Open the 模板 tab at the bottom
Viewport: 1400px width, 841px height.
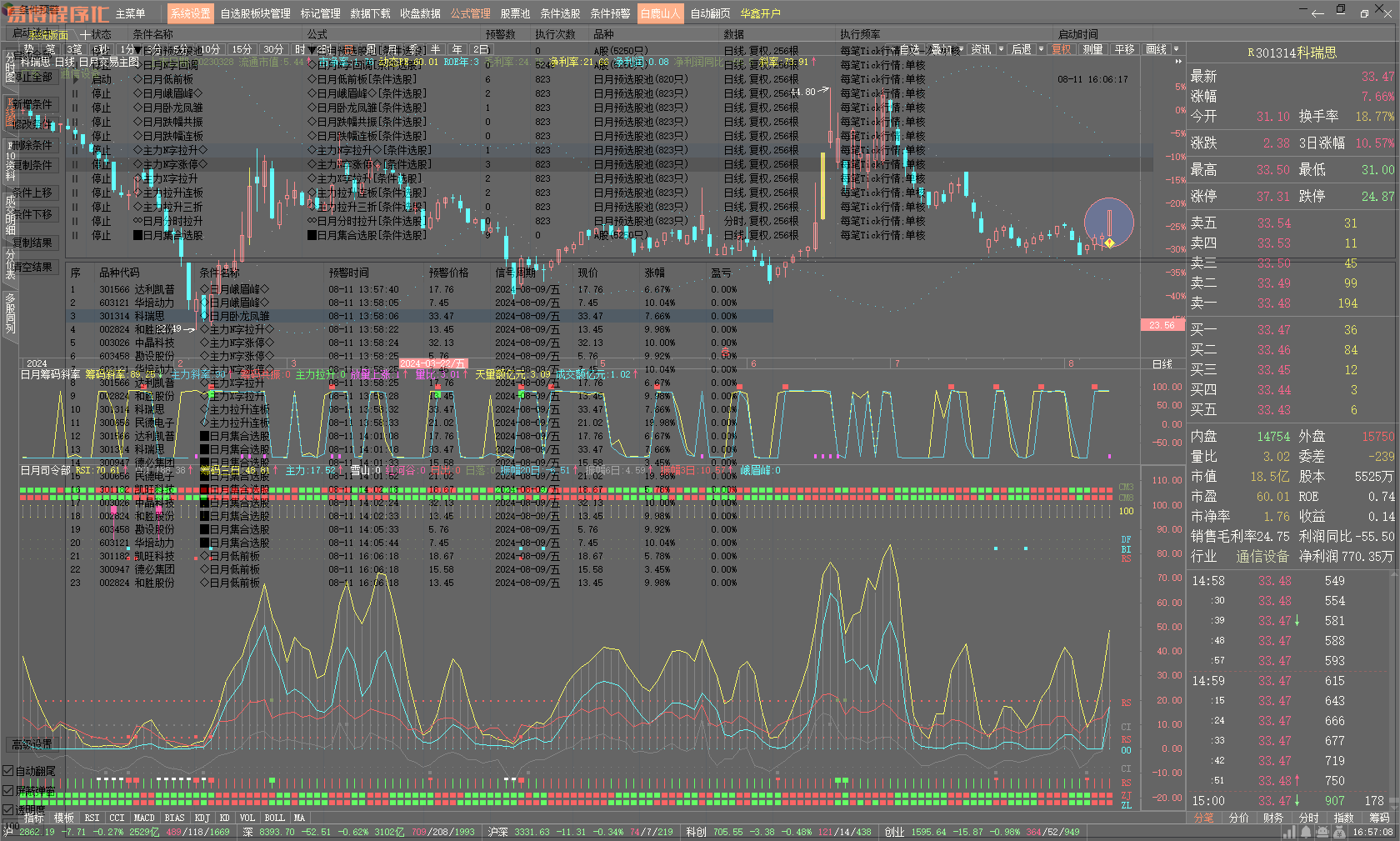(x=64, y=818)
